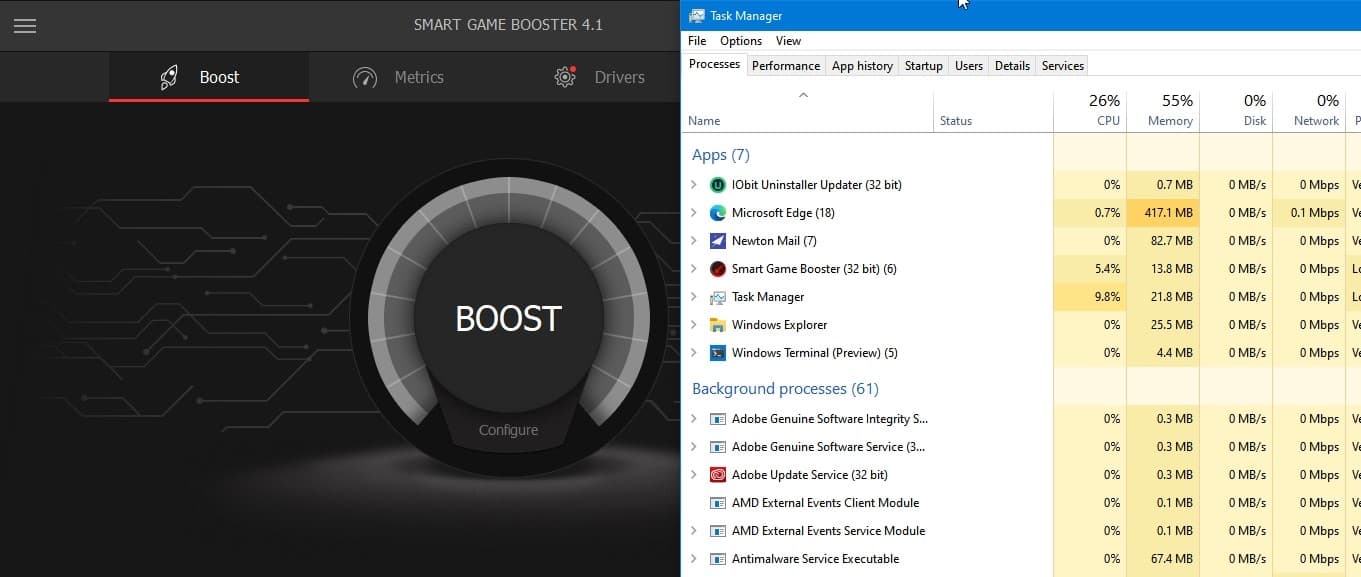This screenshot has width=1361, height=577.
Task: Click the Newton Mail process icon
Action: [x=717, y=241]
